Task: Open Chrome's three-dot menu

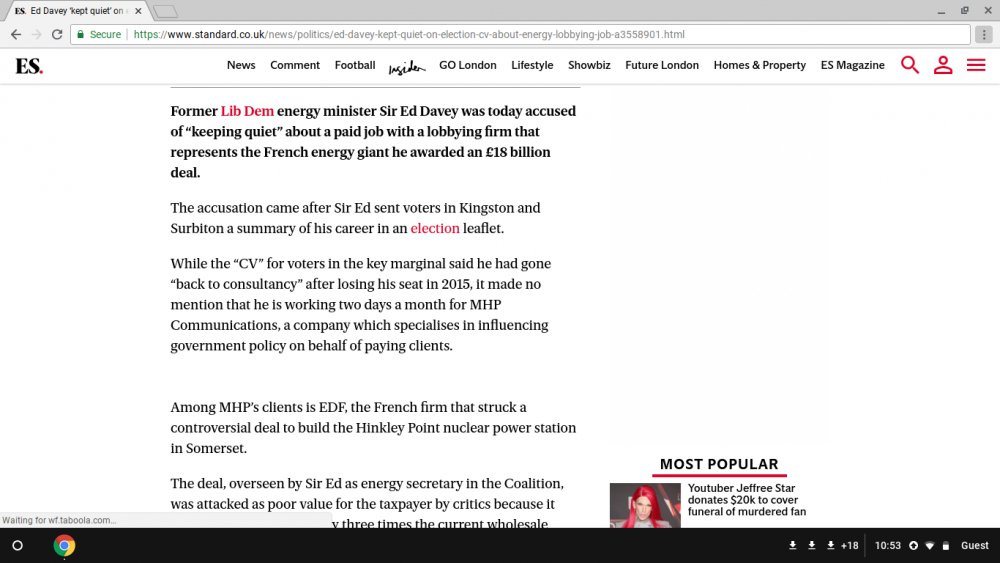Action: (x=984, y=34)
